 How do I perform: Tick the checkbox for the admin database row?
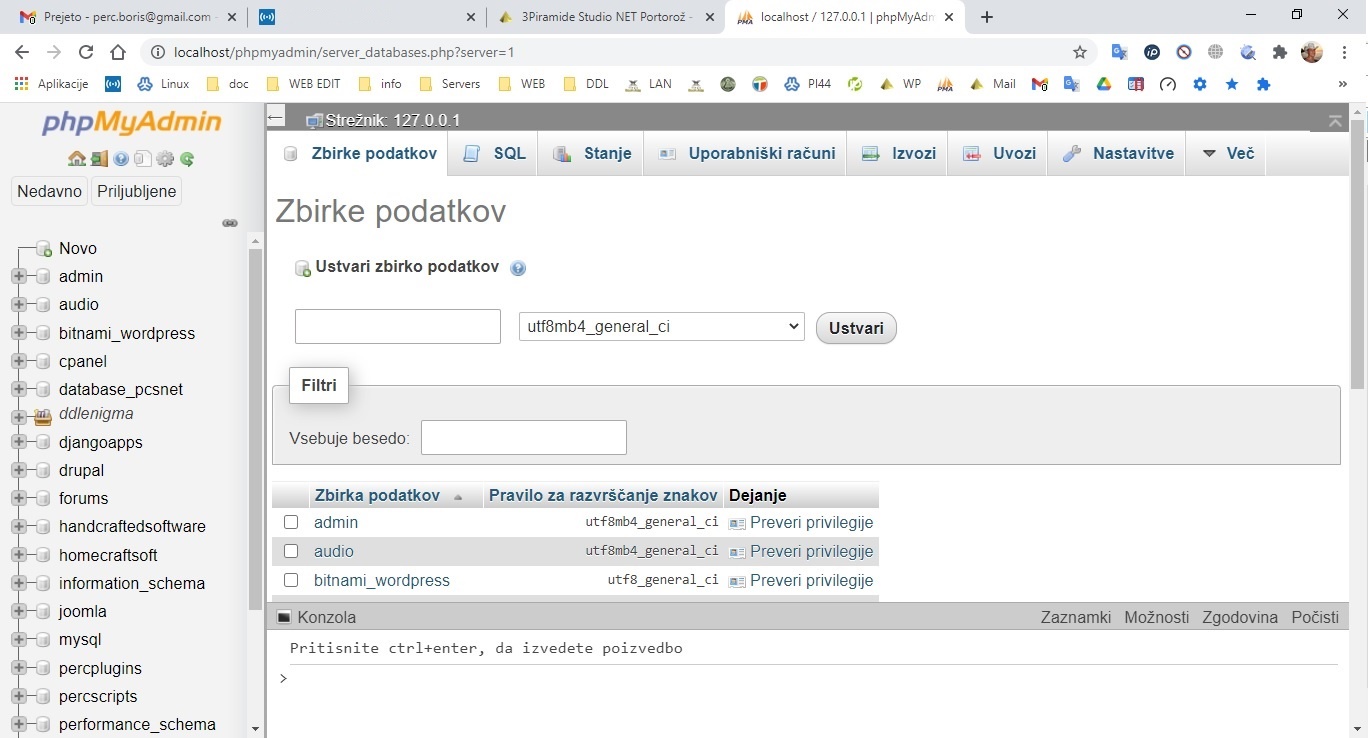(291, 522)
